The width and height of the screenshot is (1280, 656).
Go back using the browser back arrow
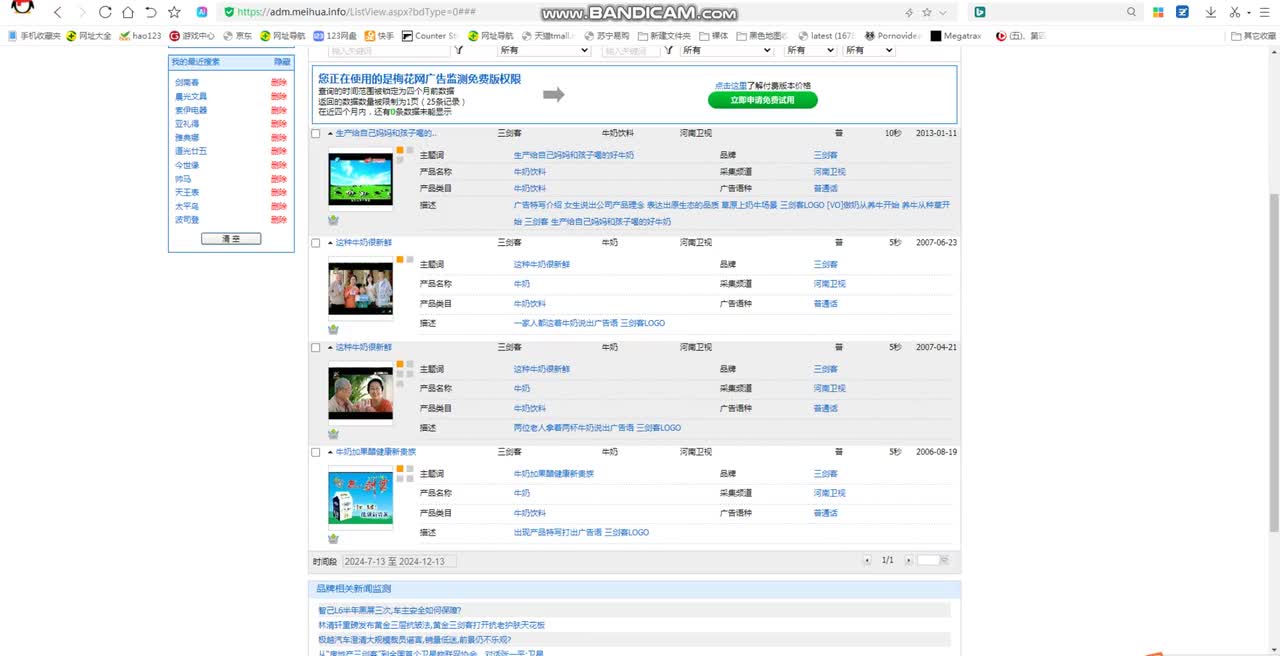(57, 12)
